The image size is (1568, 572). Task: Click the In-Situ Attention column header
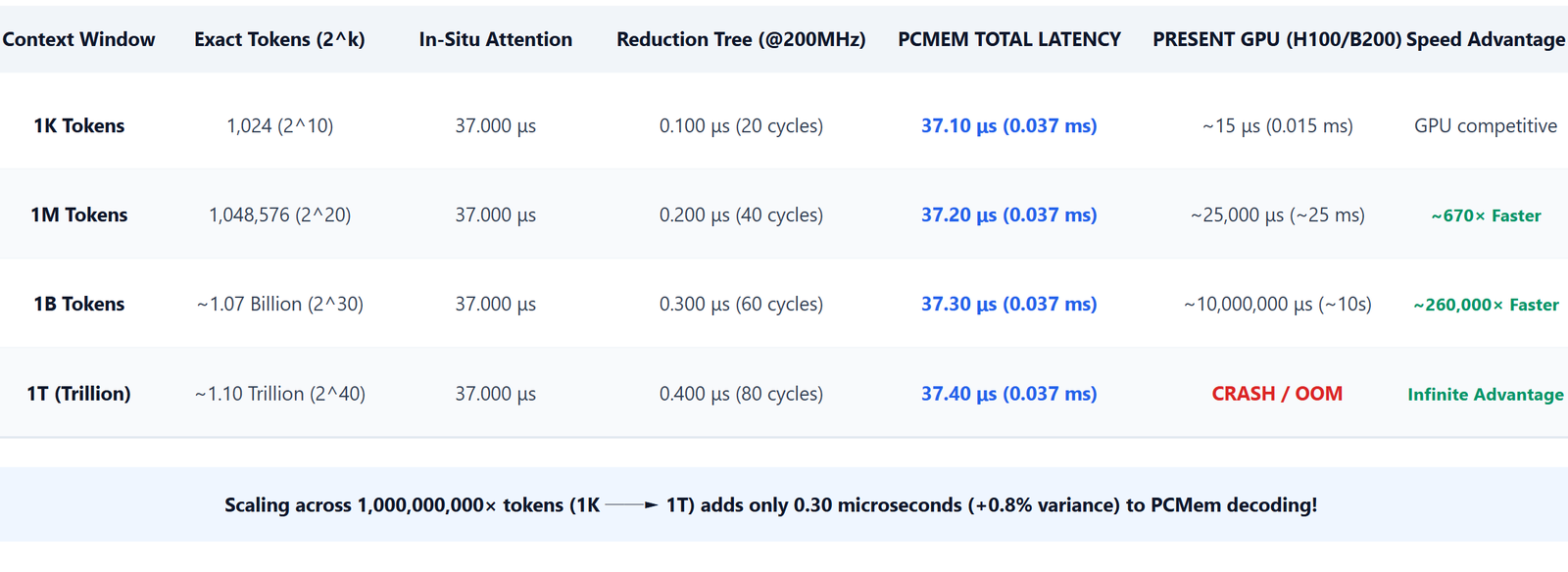click(496, 39)
